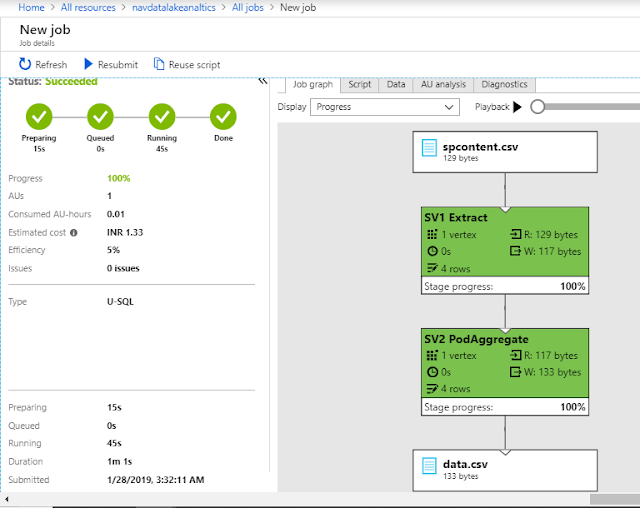
Task: Click the Done stage check icon
Action: coord(223,117)
